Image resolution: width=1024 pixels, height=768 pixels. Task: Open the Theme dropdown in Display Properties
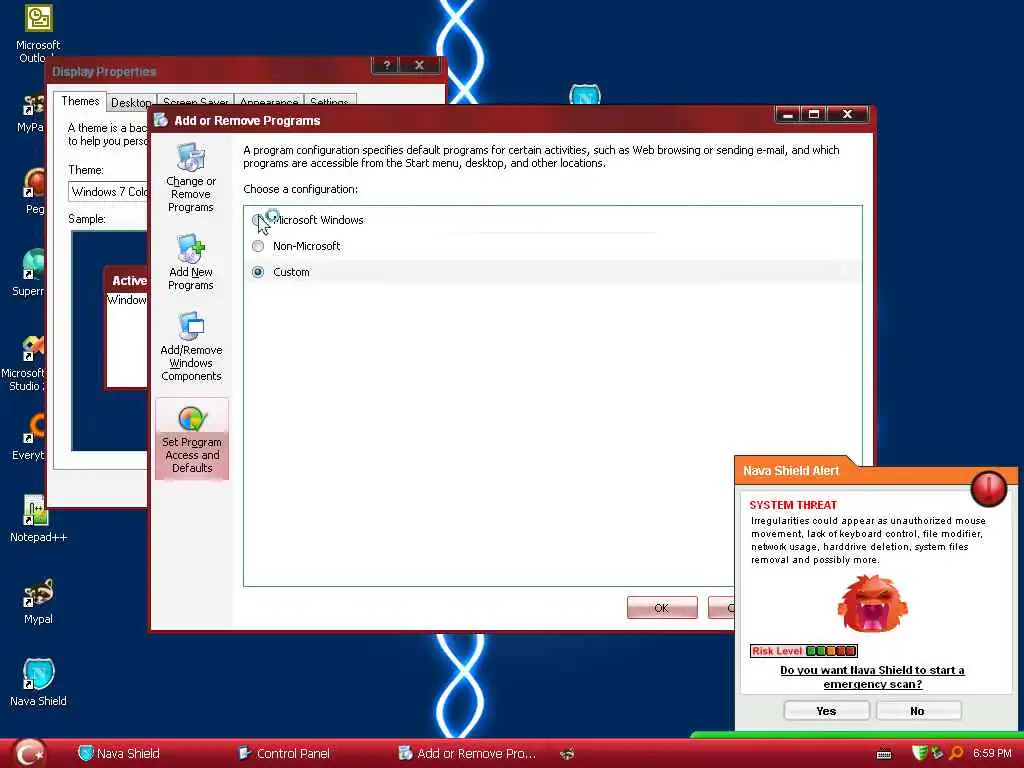click(x=108, y=191)
